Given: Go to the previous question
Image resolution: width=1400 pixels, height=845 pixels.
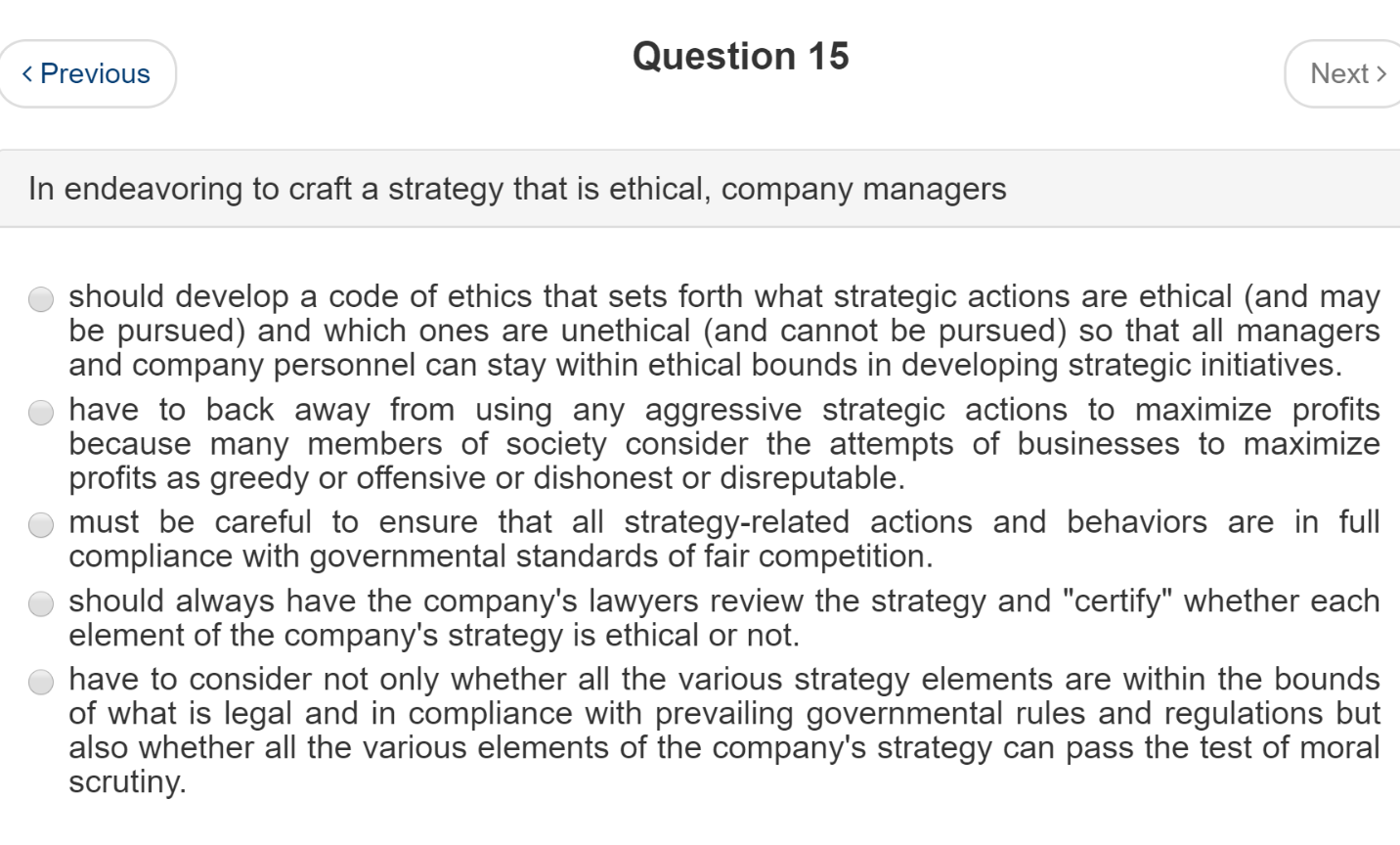Looking at the screenshot, I should coord(88,72).
